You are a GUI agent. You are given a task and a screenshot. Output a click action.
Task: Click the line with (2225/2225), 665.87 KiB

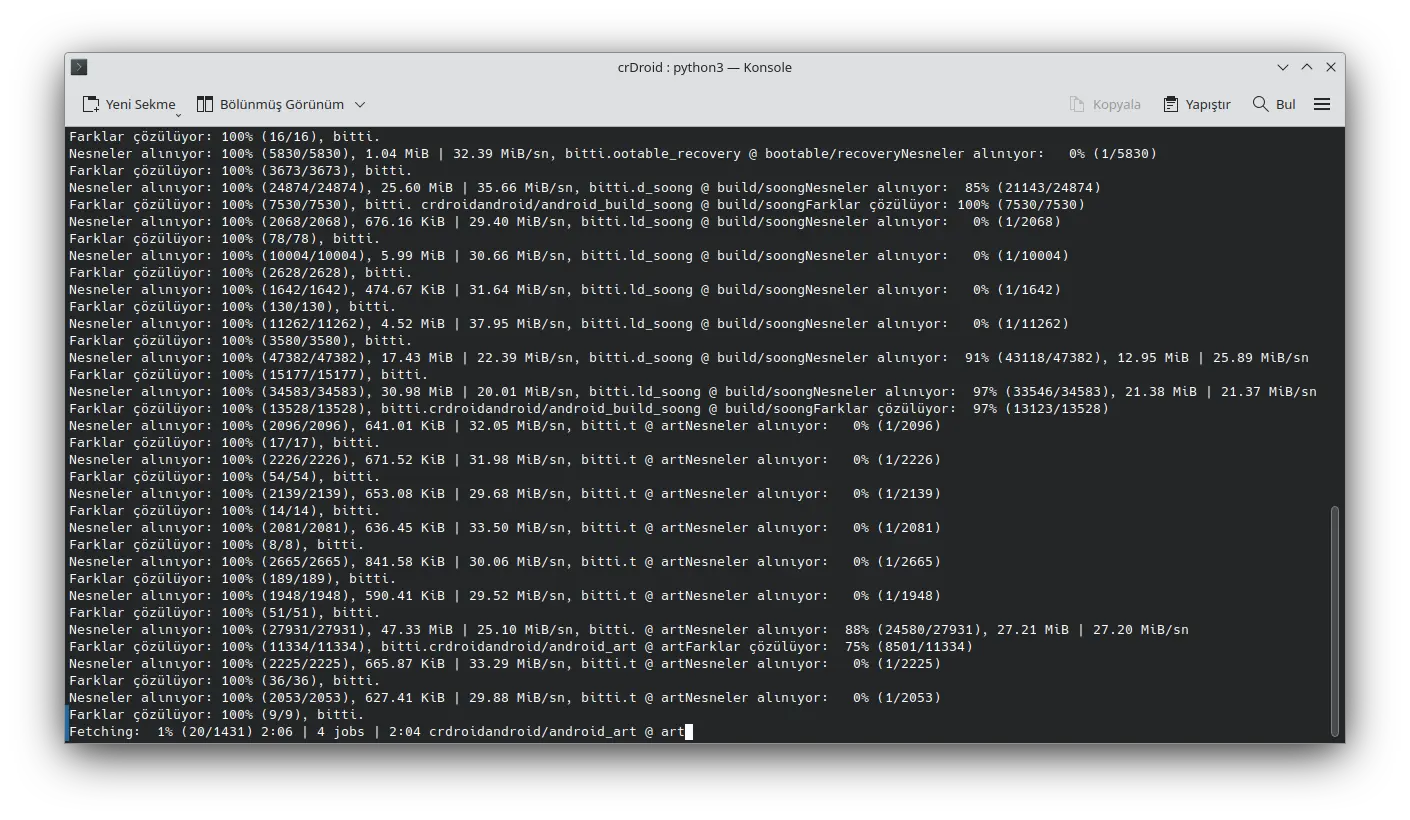coord(504,663)
